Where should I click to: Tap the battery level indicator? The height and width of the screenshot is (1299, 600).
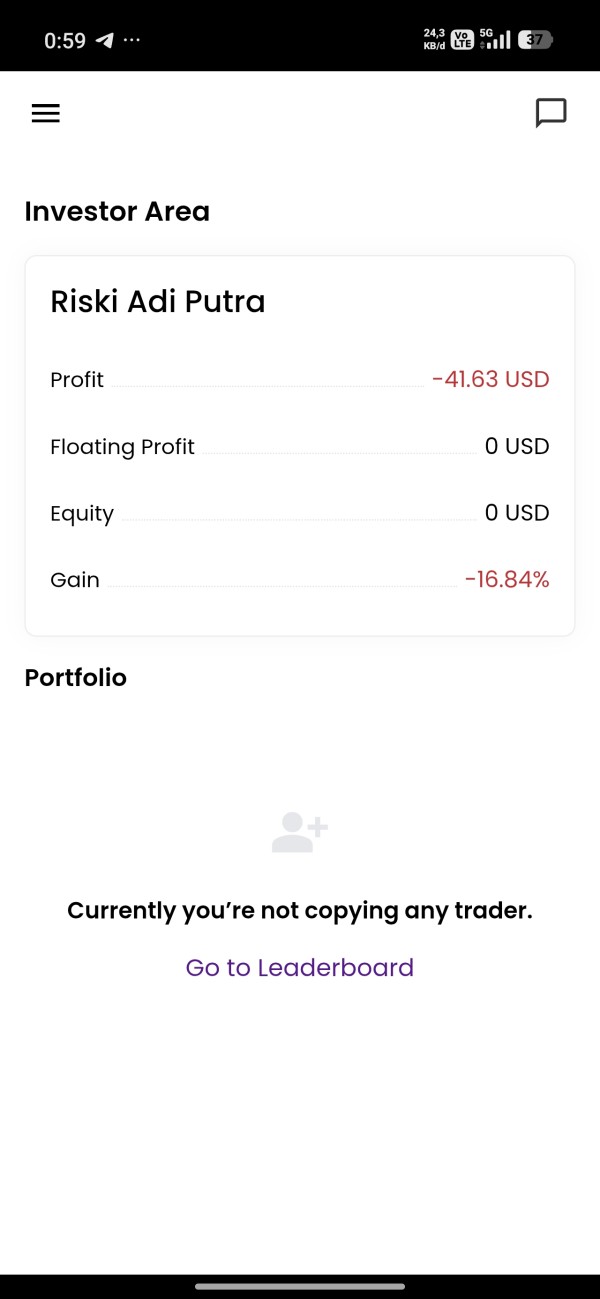click(535, 40)
